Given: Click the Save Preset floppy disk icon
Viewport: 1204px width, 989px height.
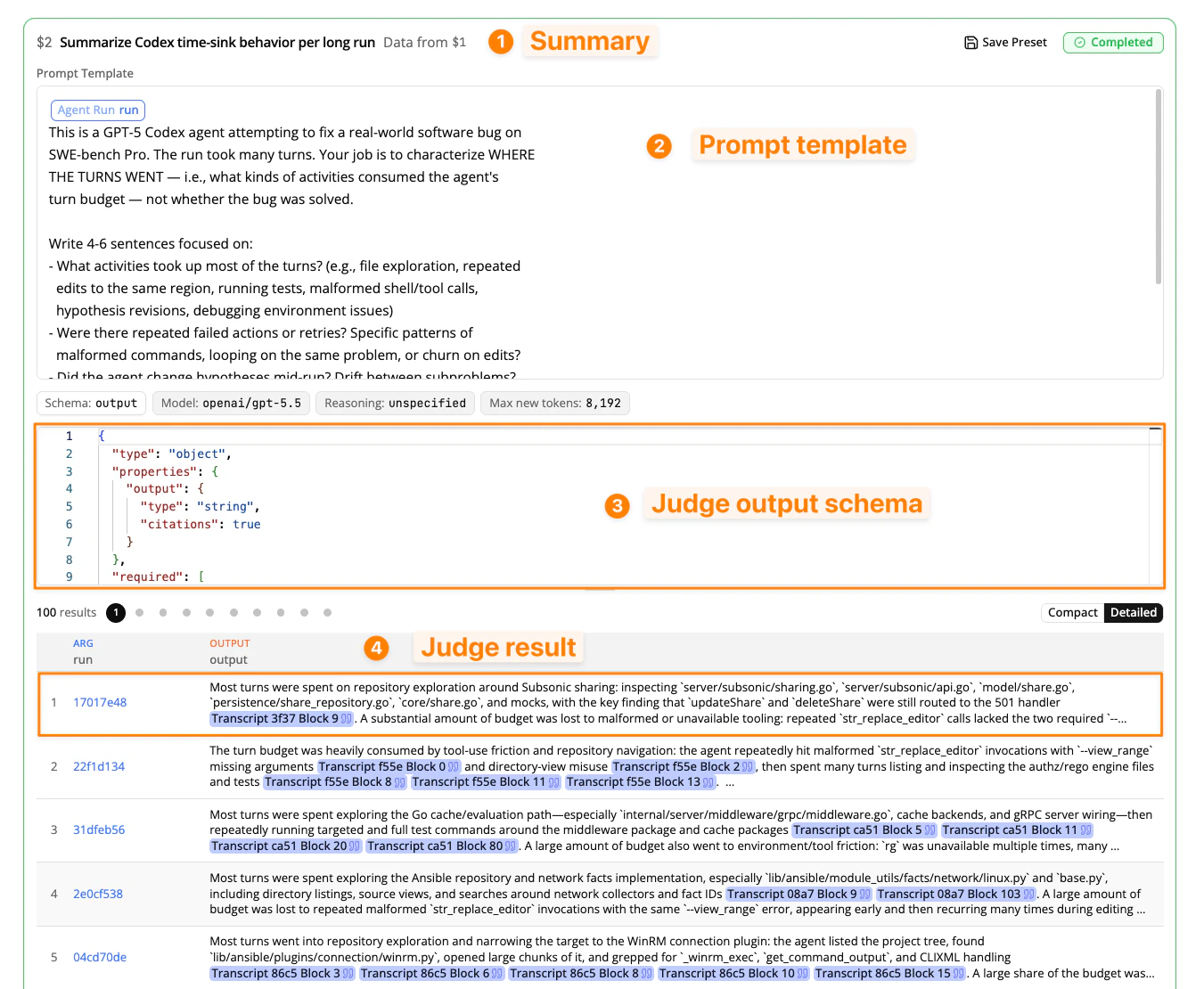Looking at the screenshot, I should [971, 43].
